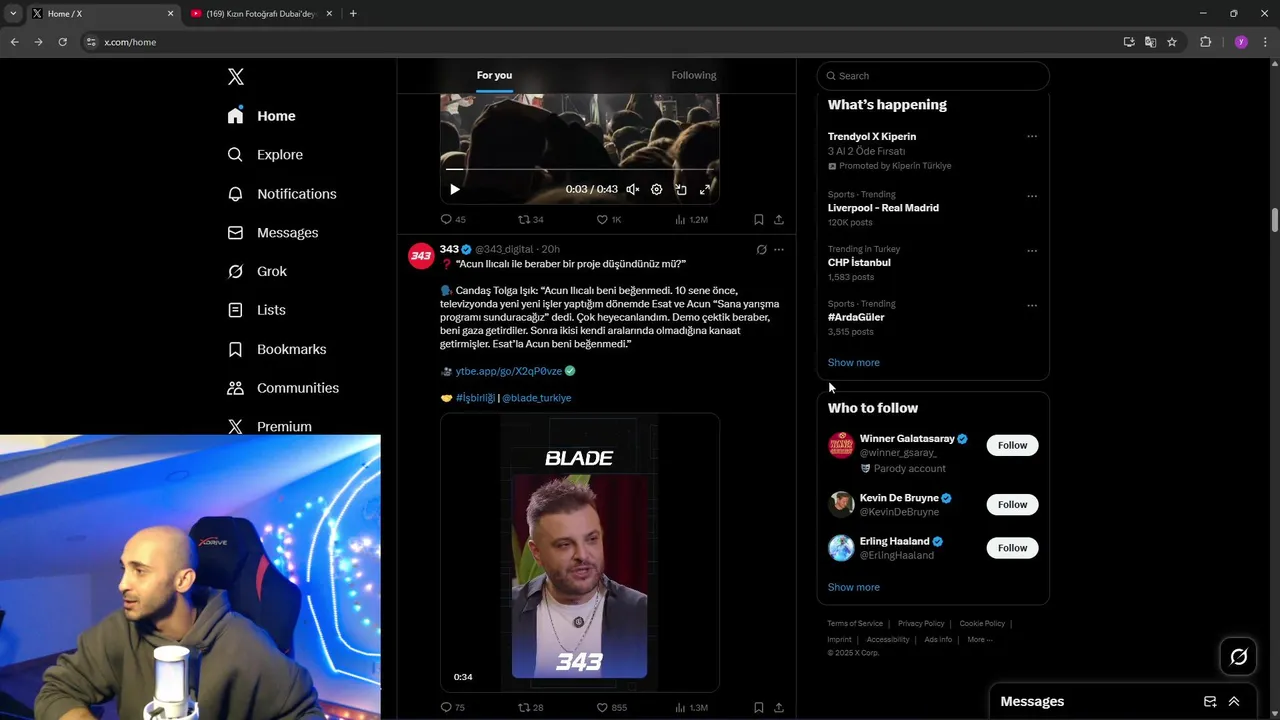
Task: Unmute the top video
Action: (x=633, y=189)
